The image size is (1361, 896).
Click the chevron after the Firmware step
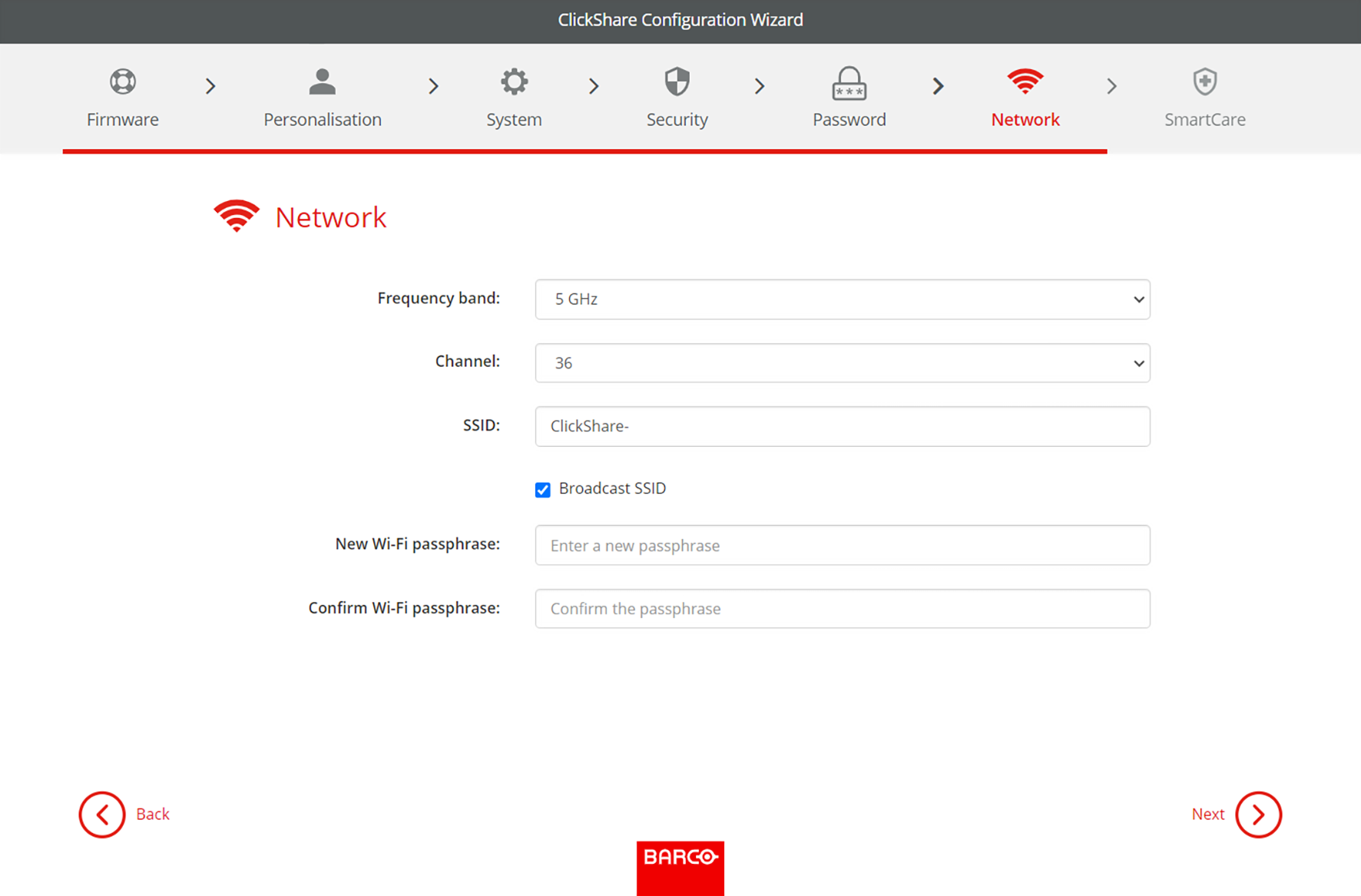click(x=210, y=86)
